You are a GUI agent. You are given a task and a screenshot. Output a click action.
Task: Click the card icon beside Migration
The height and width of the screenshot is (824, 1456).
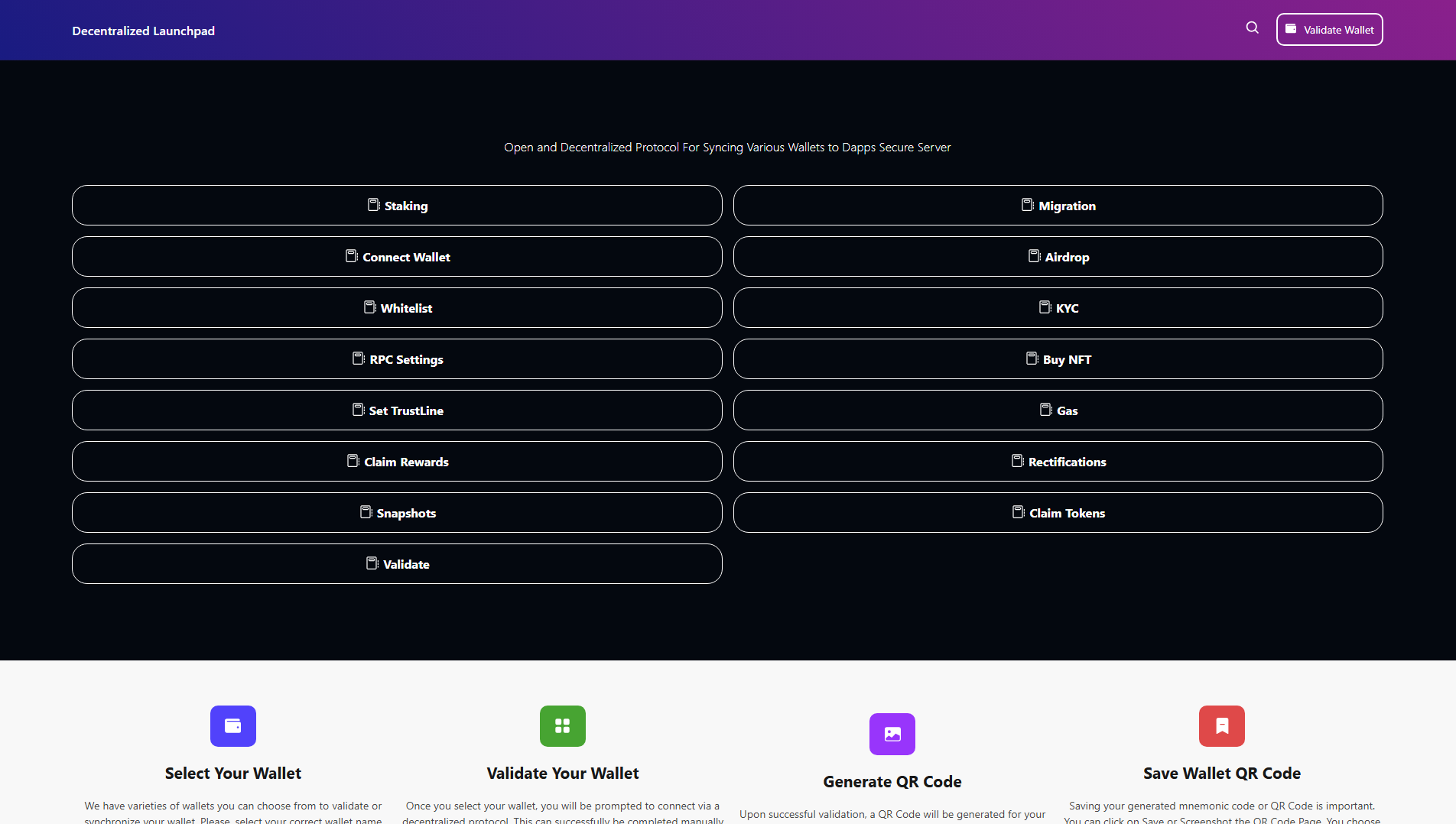[1028, 205]
